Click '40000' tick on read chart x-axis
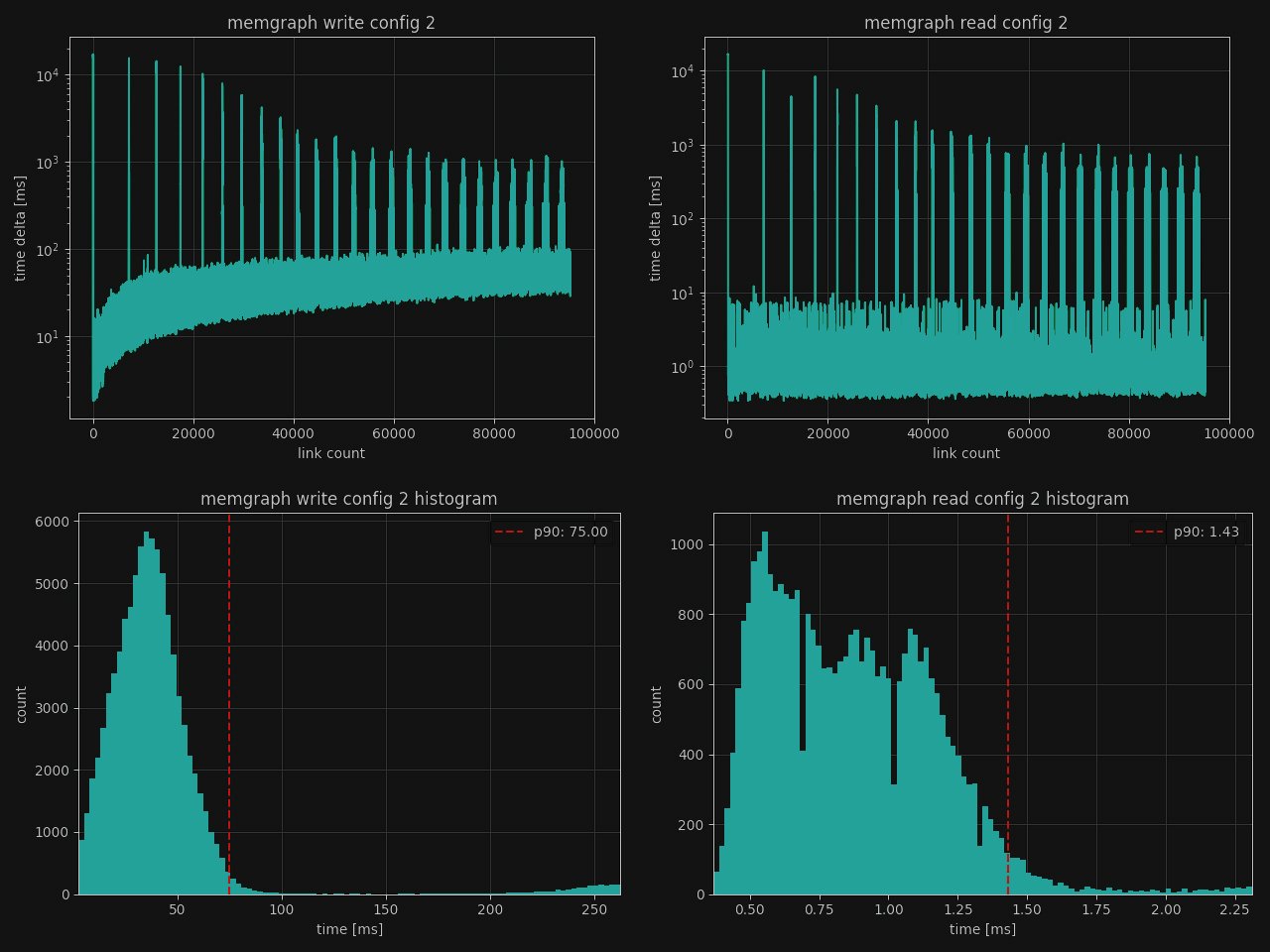Screen dimensions: 1270x952 pos(928,433)
